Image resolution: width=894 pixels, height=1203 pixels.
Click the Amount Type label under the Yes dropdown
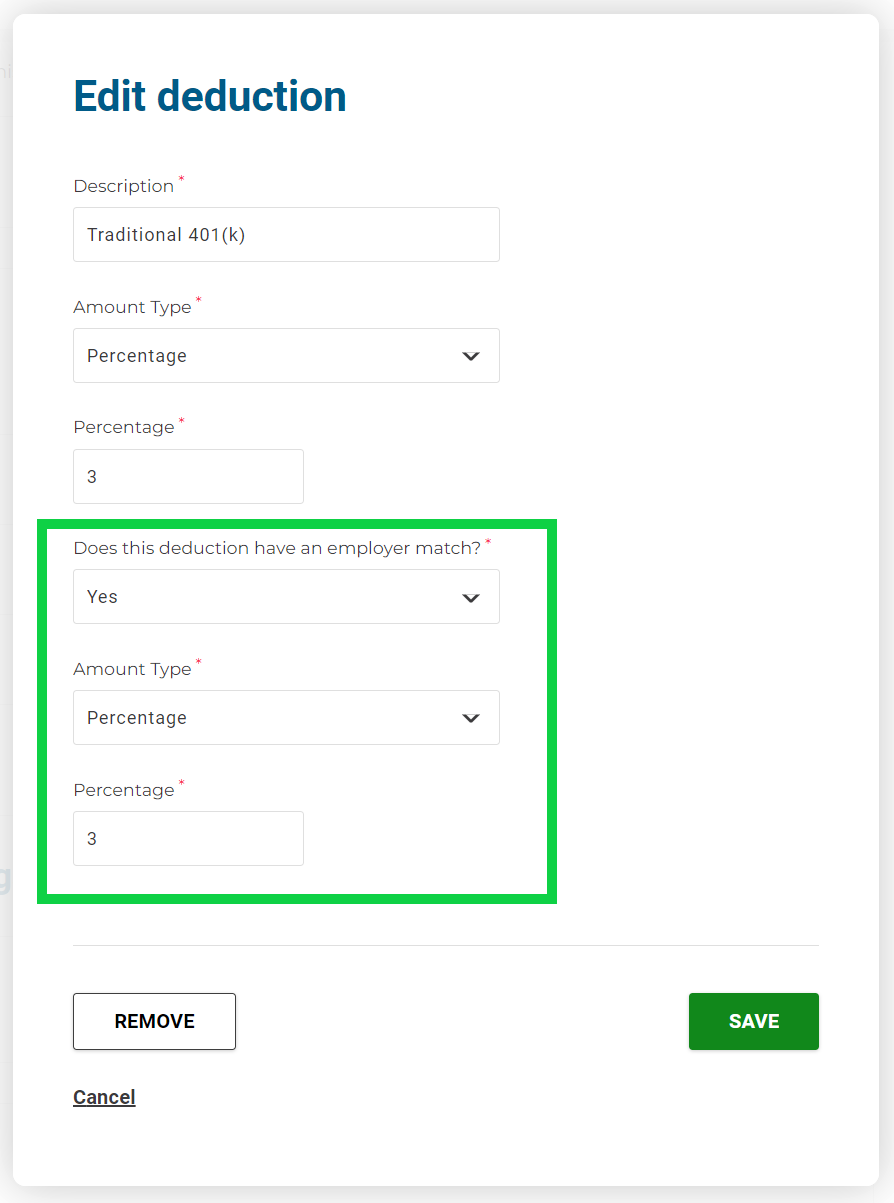pos(132,669)
